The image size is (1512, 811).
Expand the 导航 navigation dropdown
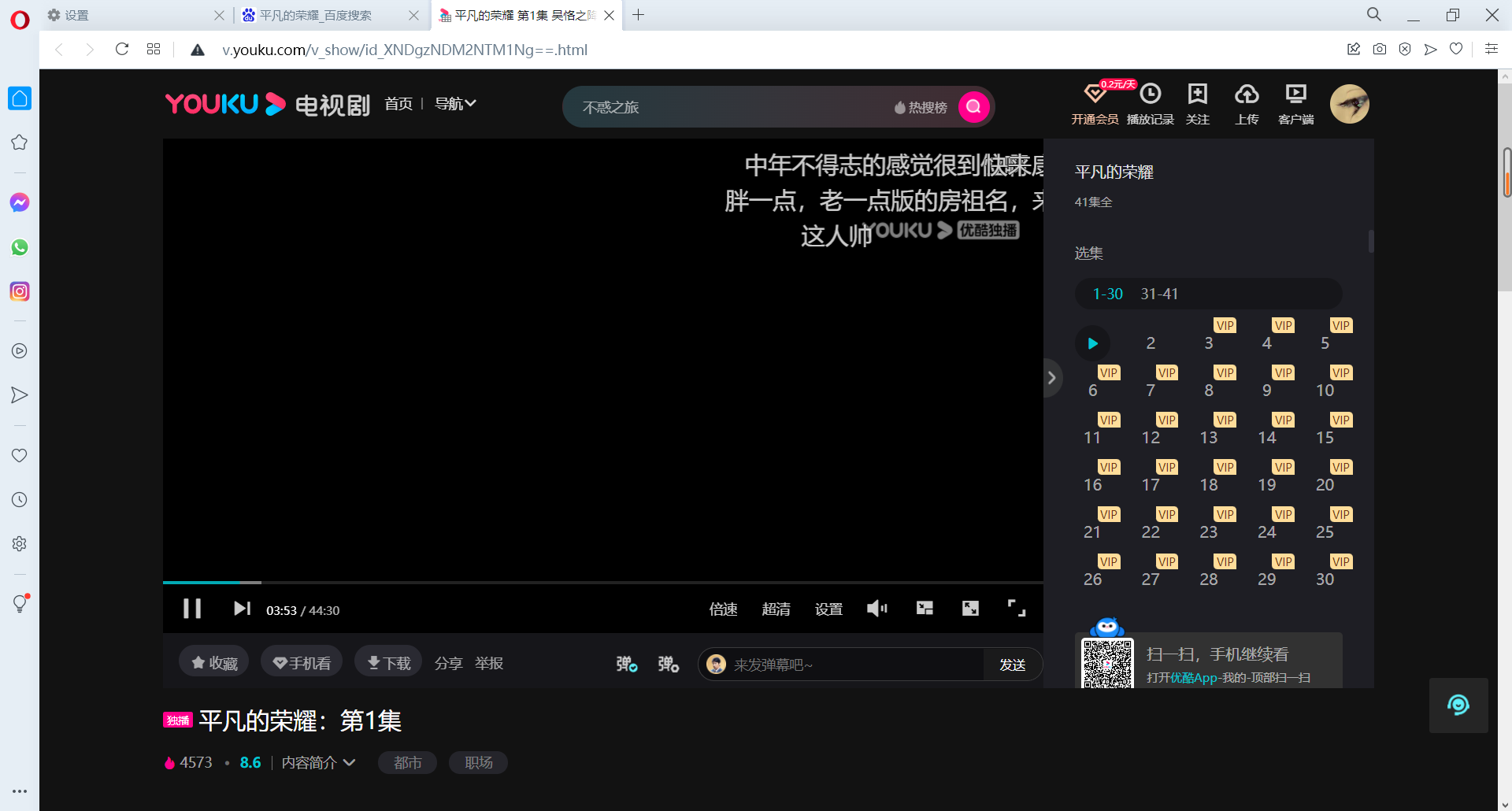[x=455, y=104]
